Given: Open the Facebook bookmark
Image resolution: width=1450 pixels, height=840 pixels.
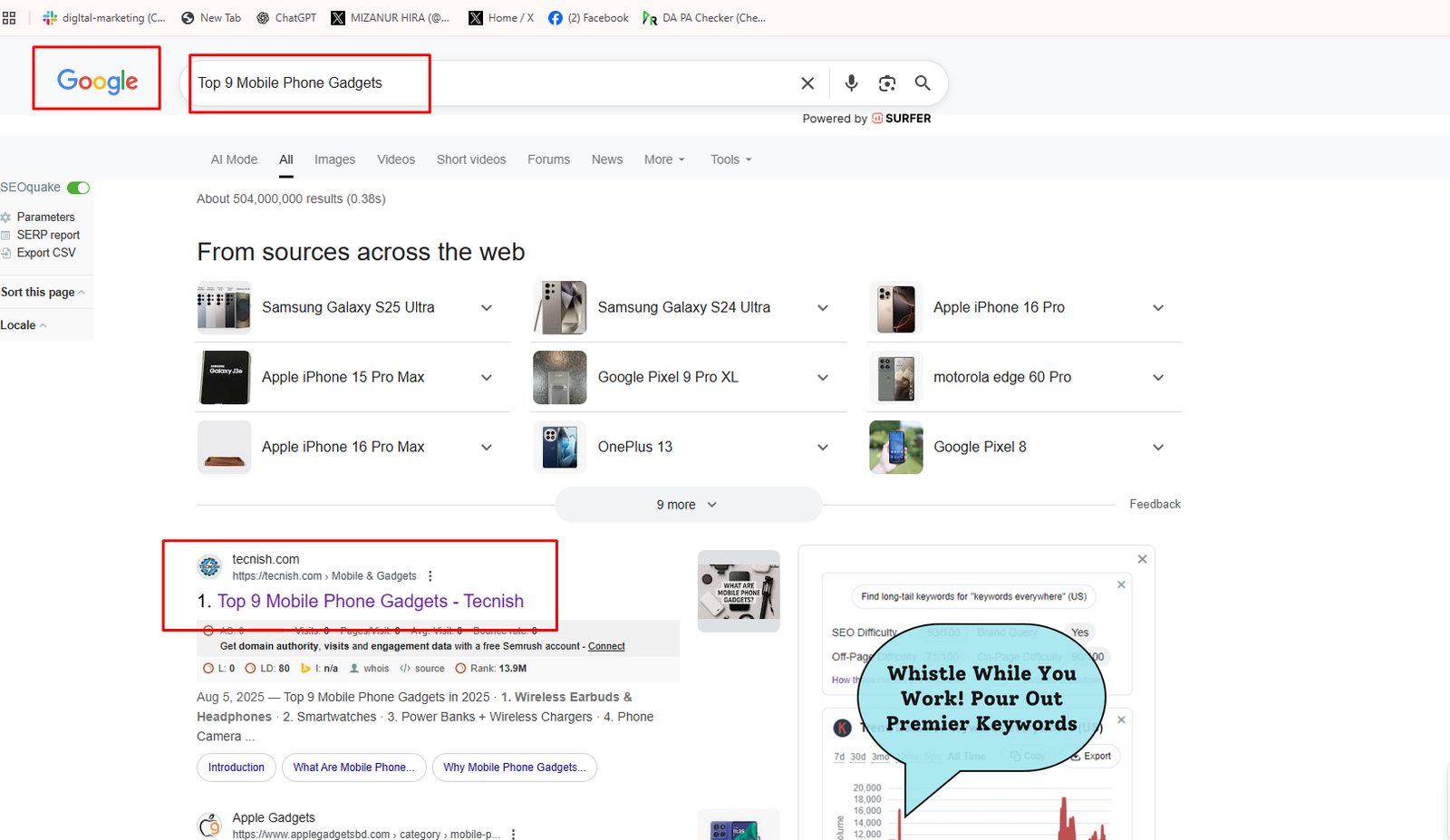Looking at the screenshot, I should coord(588,18).
